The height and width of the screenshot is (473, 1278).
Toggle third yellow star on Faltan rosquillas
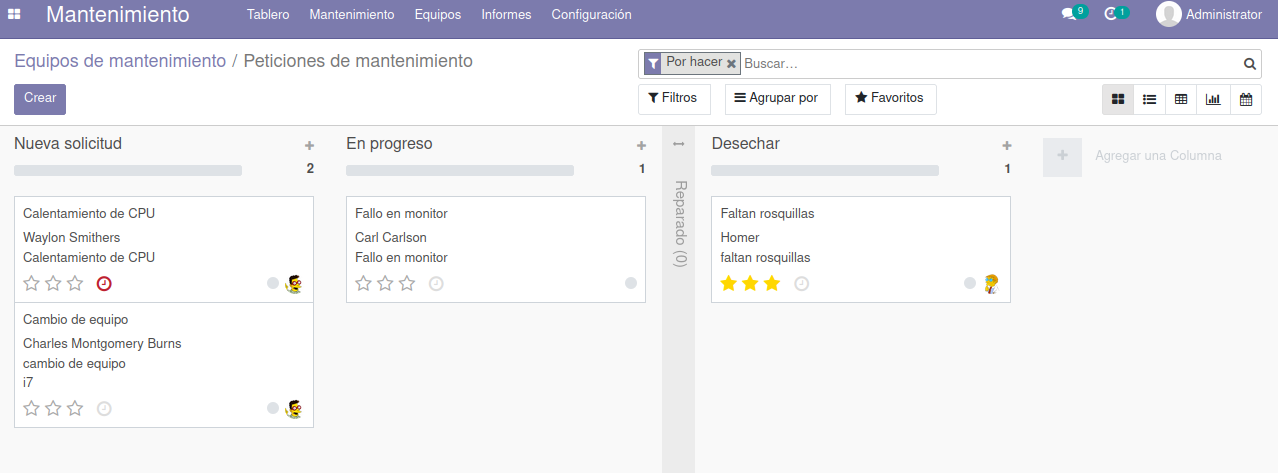click(772, 284)
